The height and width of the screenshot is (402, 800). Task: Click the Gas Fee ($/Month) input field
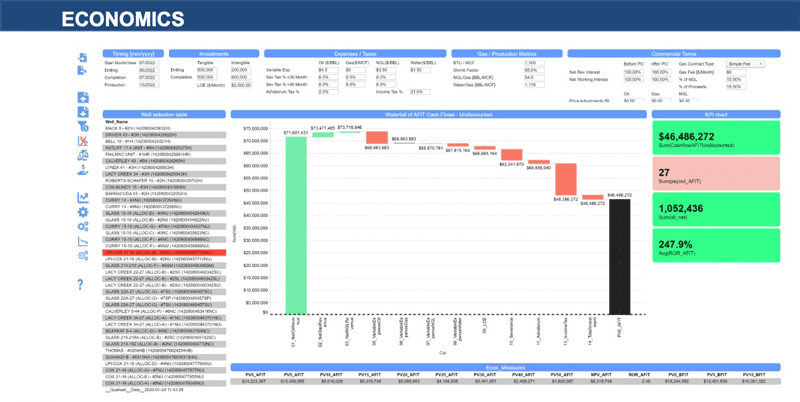[735, 71]
